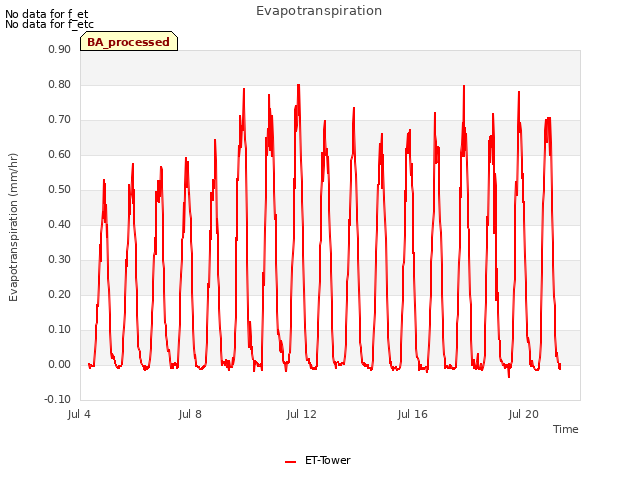Click the 0.10 y-axis value
Viewport: 640px width, 480px height.
click(x=59, y=330)
